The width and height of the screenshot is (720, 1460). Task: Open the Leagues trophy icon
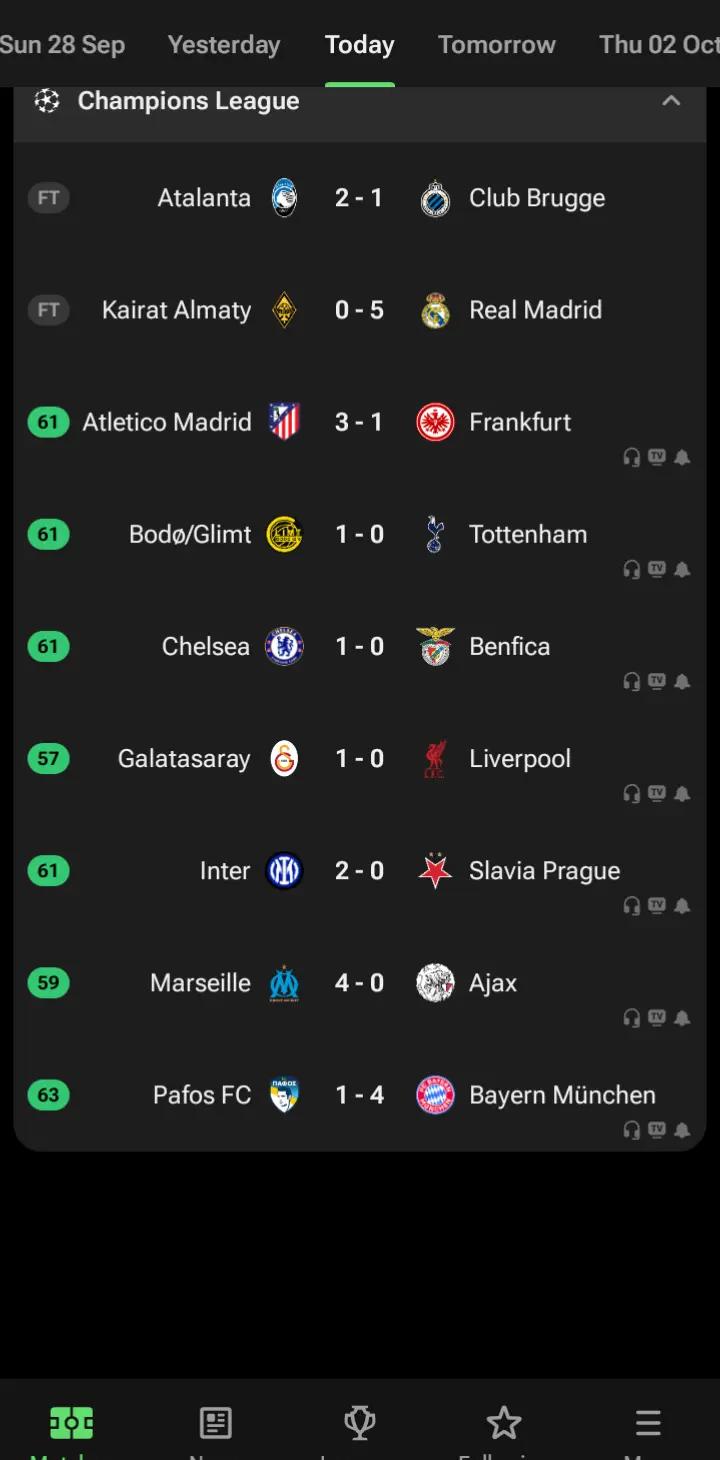point(359,1422)
